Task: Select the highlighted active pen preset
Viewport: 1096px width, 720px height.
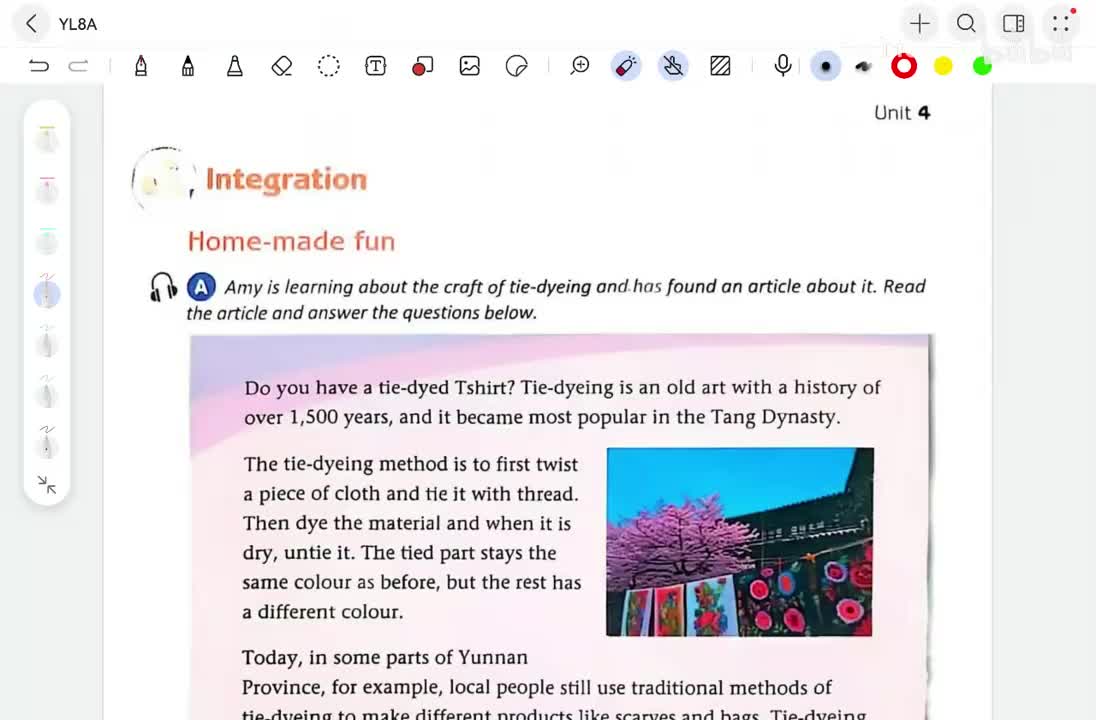Action: coord(47,293)
